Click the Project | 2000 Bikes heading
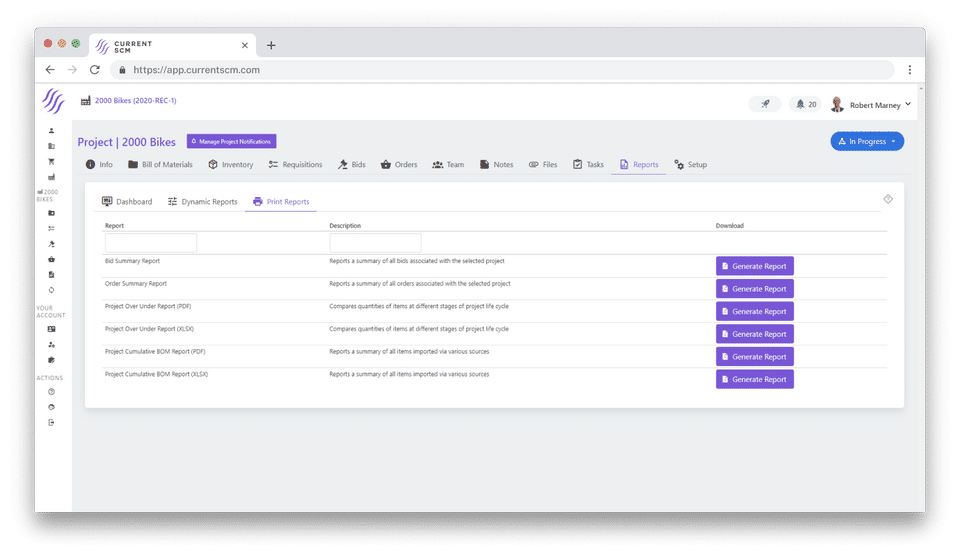 [126, 142]
